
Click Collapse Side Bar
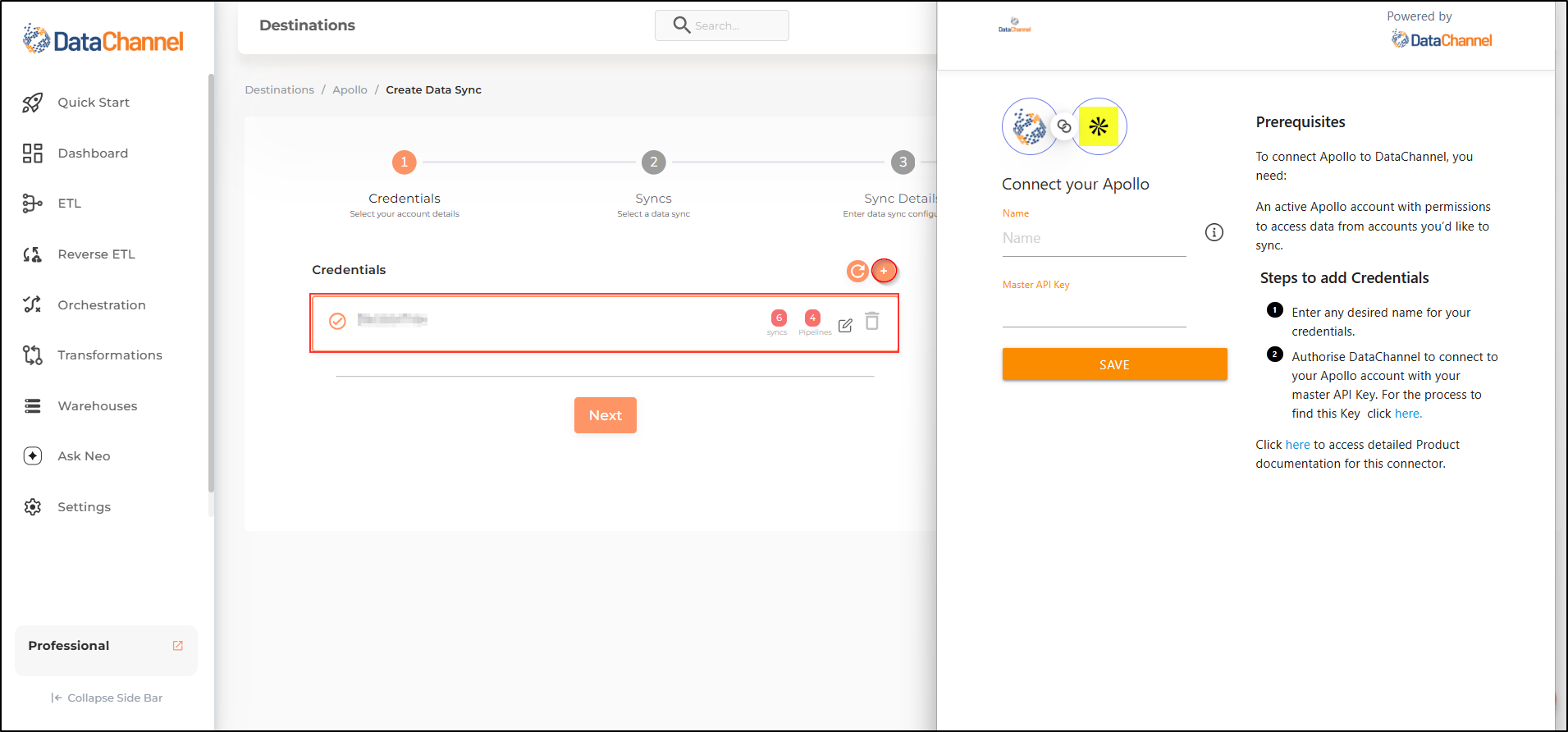(x=107, y=698)
